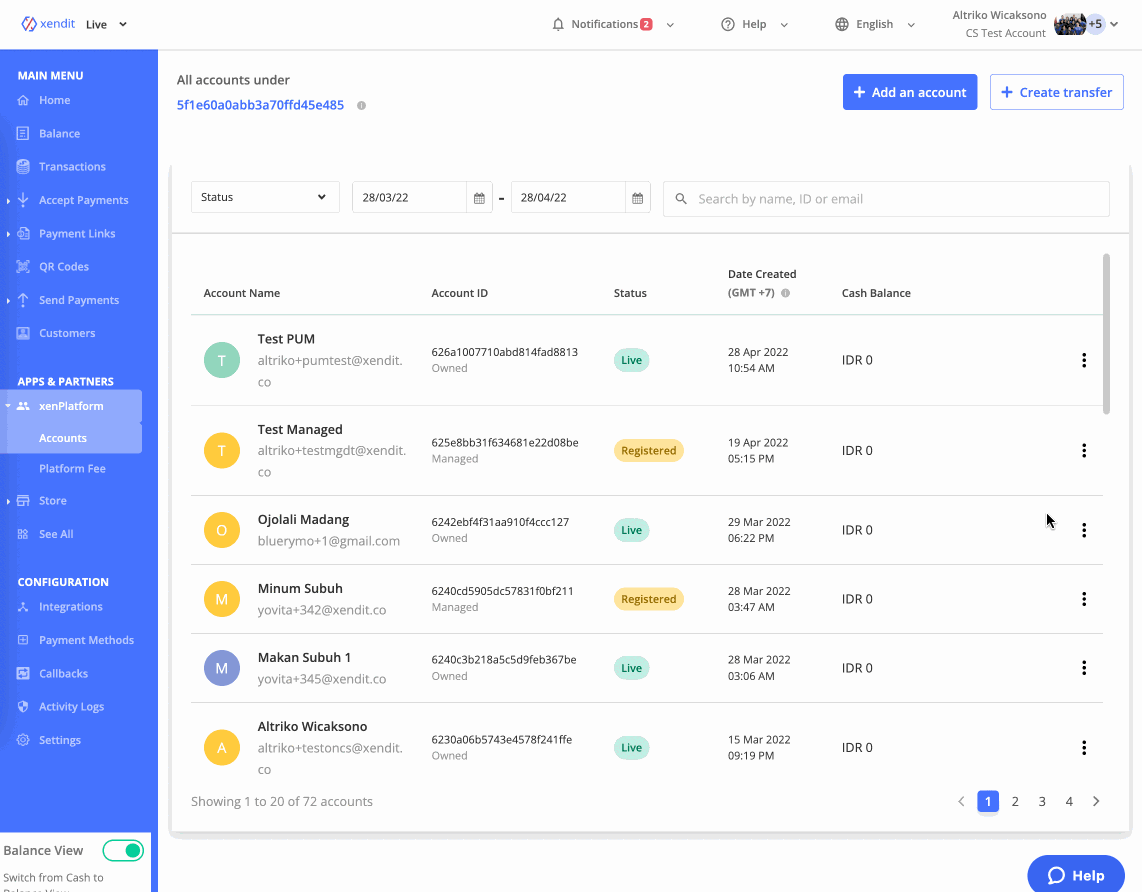Open Platform Fee in sidebar

coord(72,468)
